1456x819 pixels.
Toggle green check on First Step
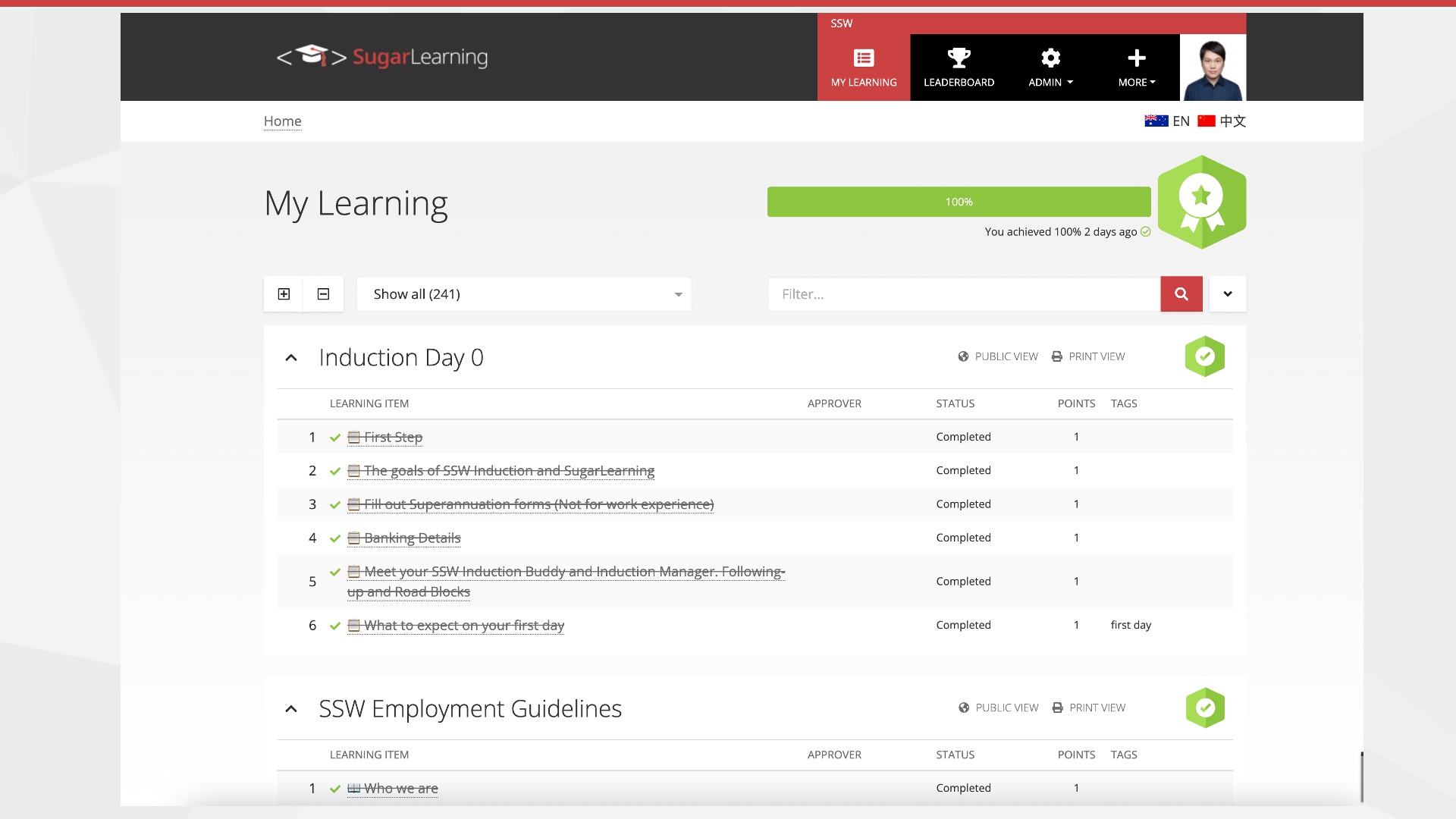point(335,438)
